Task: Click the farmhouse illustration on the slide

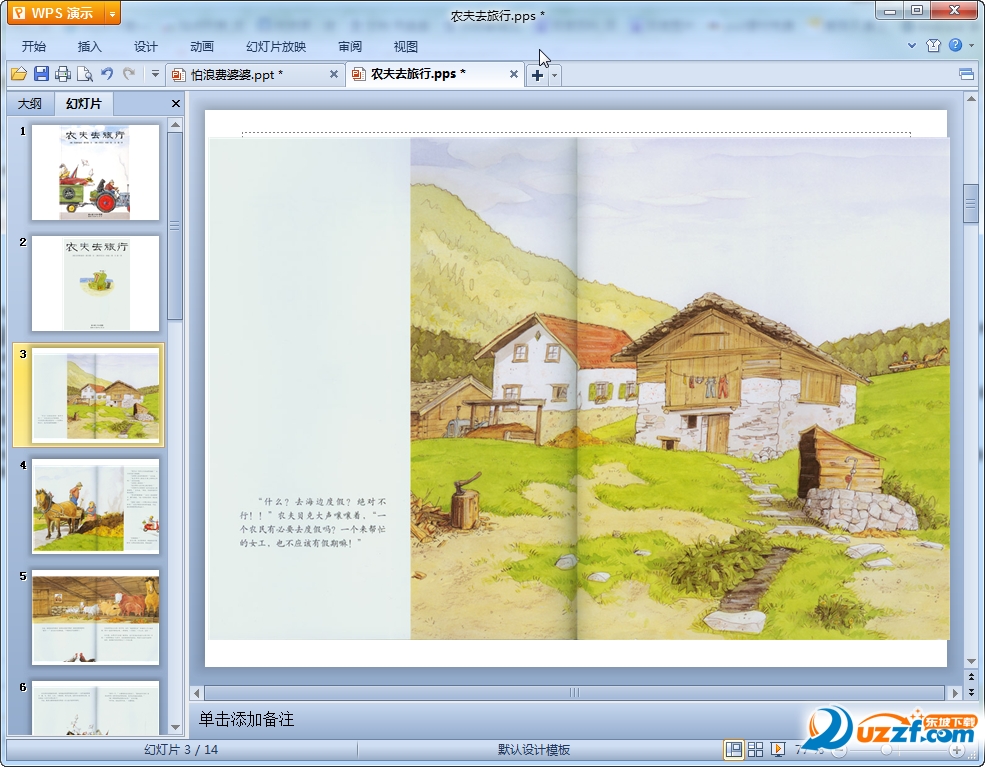Action: pyautogui.click(x=680, y=388)
